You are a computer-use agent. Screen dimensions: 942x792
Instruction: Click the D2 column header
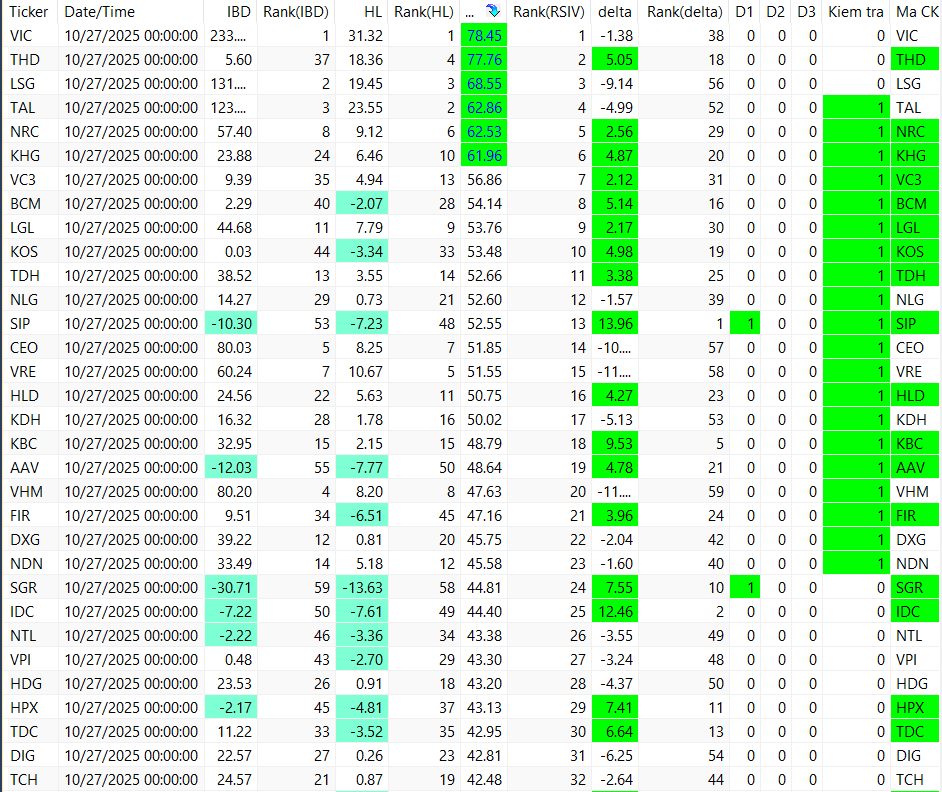[776, 11]
